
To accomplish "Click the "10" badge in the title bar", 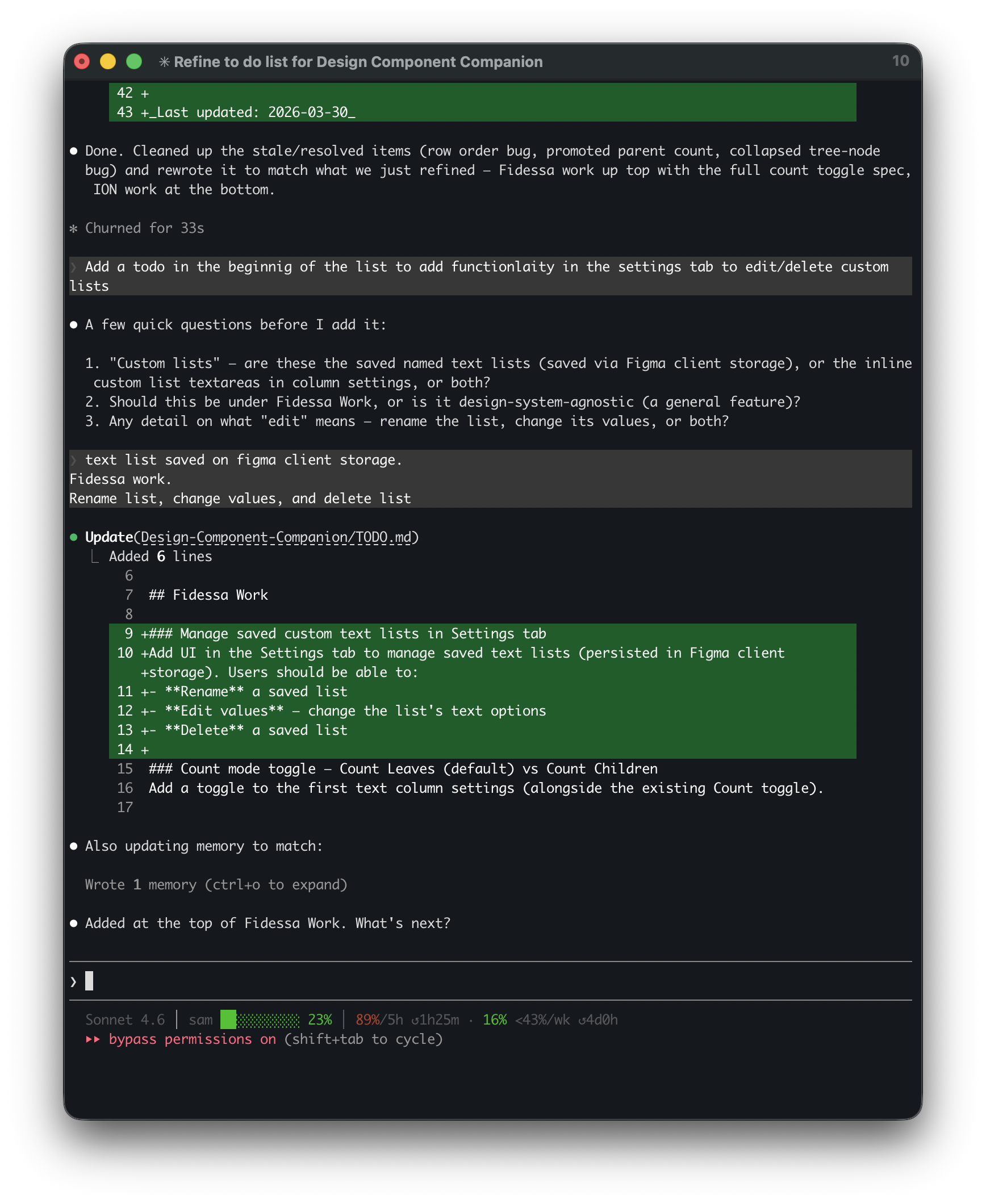I will point(900,61).
